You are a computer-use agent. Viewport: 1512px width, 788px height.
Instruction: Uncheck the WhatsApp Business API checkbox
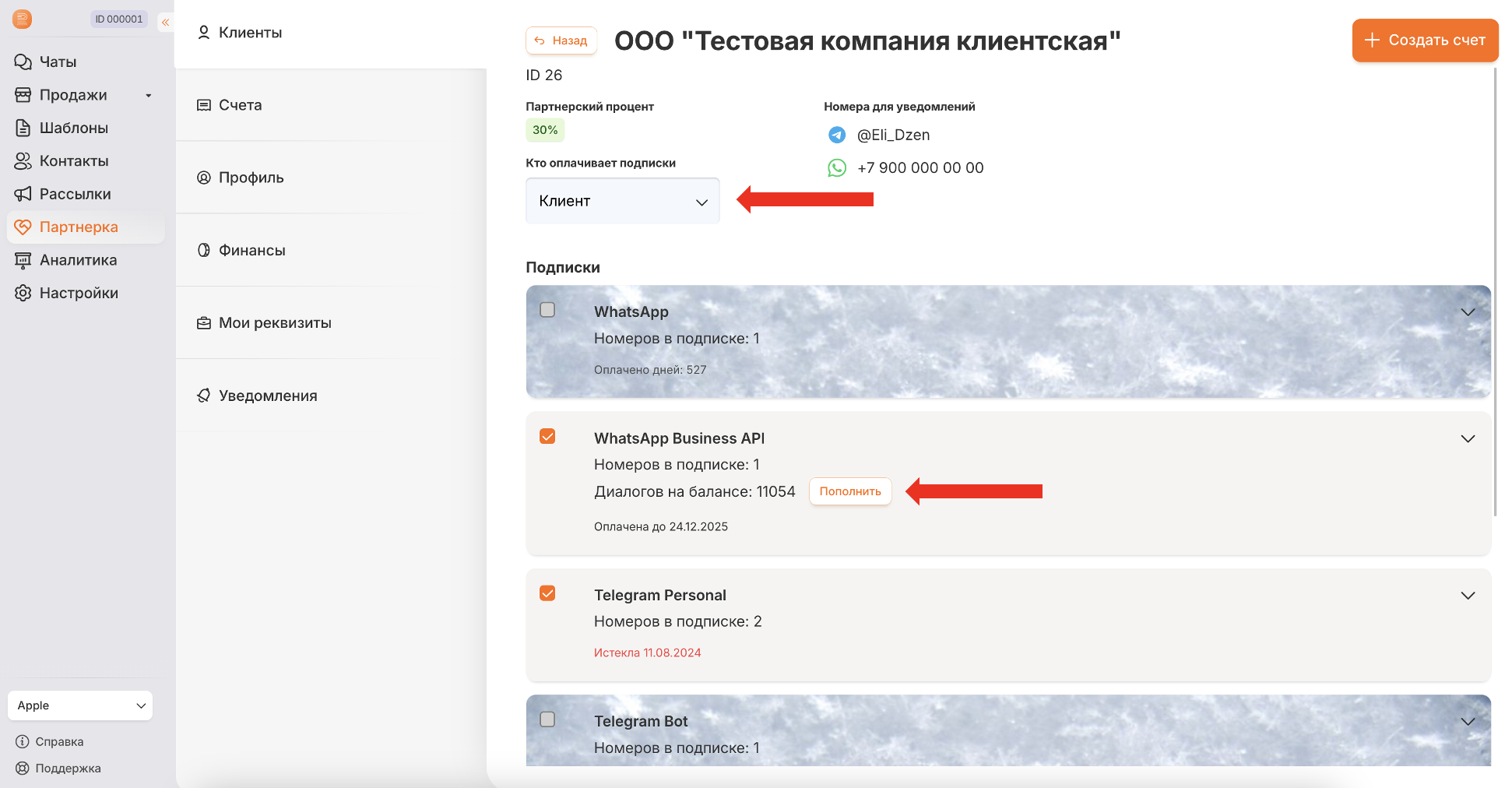[547, 436]
